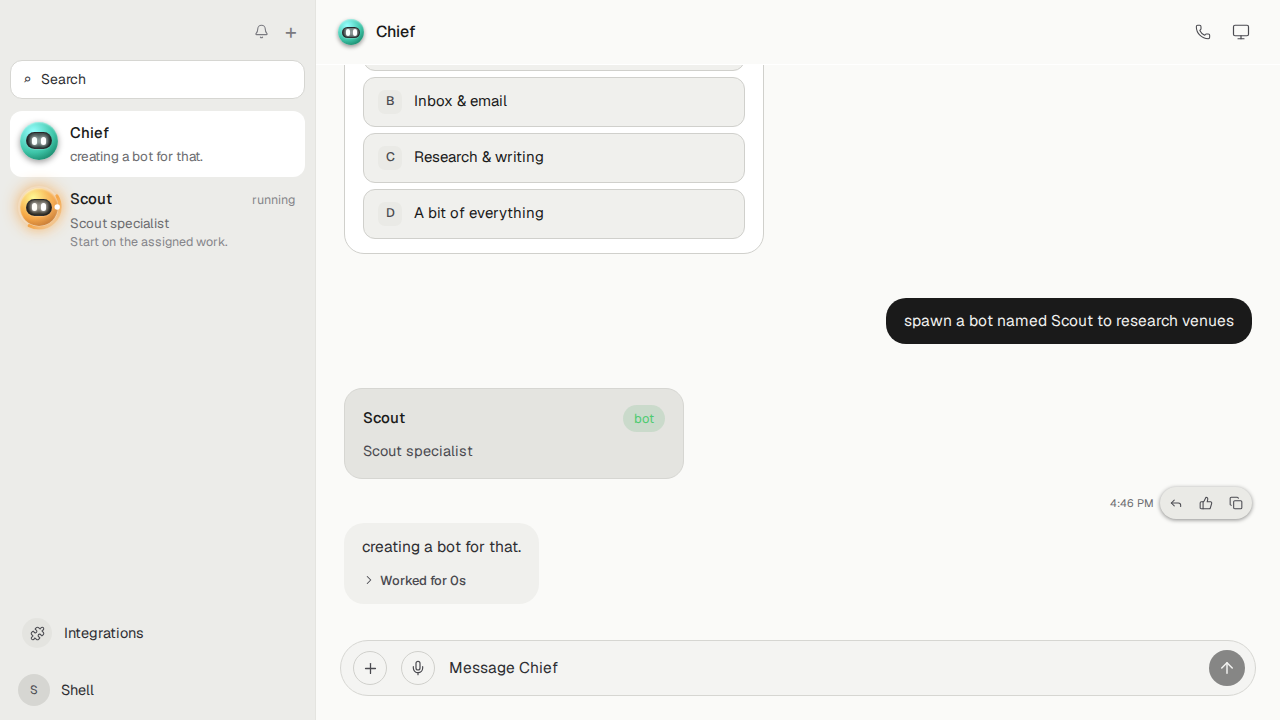Select option B Inbox & email

(x=554, y=101)
